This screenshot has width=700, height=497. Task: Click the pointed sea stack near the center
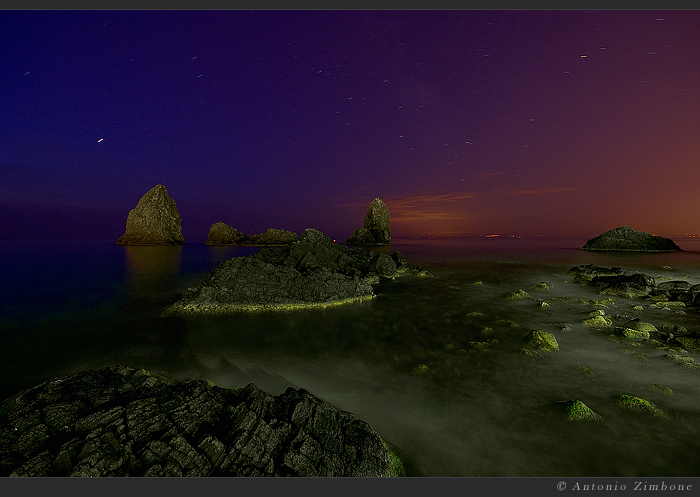pyautogui.click(x=374, y=223)
